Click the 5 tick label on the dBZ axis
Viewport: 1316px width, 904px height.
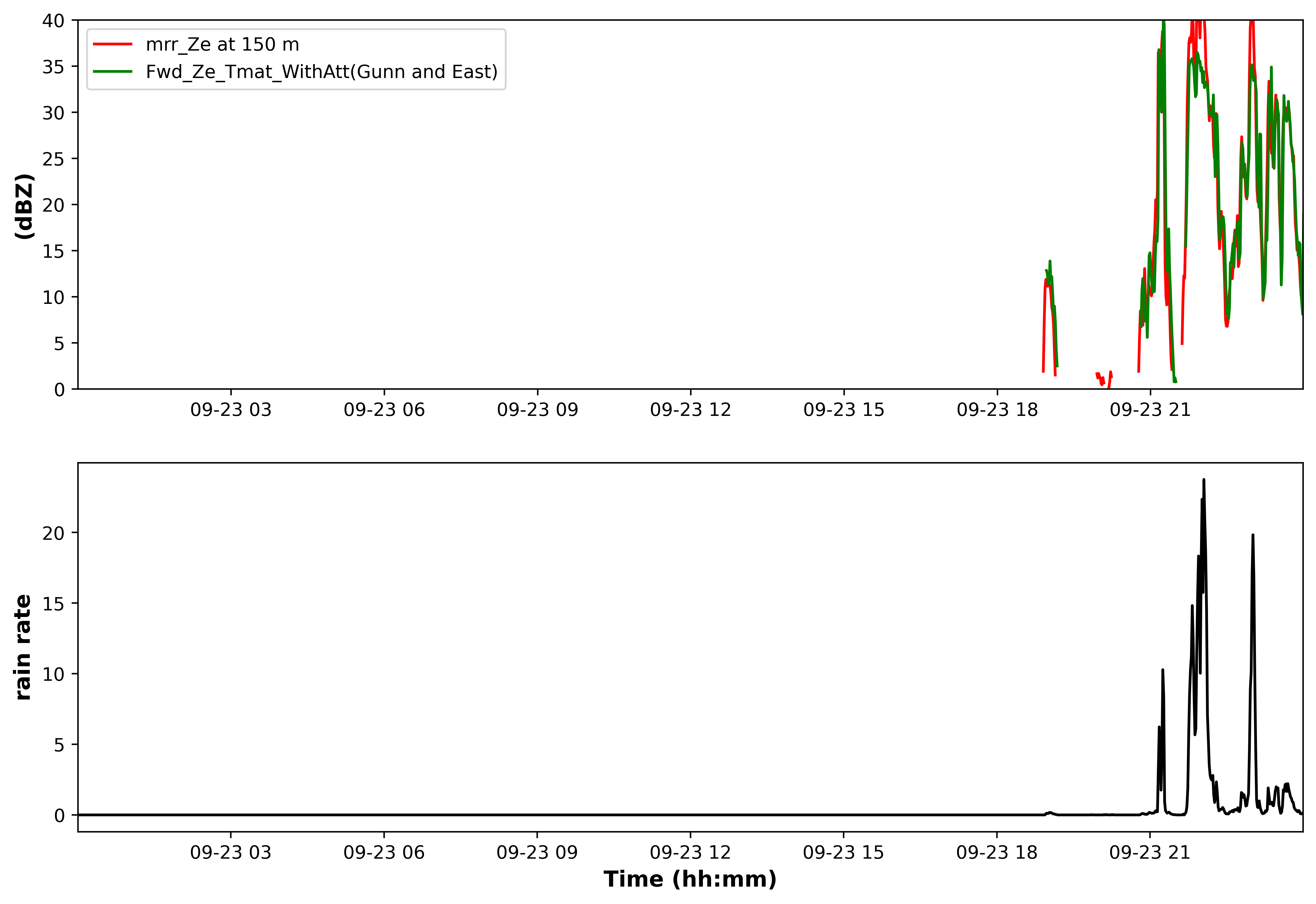(60, 343)
